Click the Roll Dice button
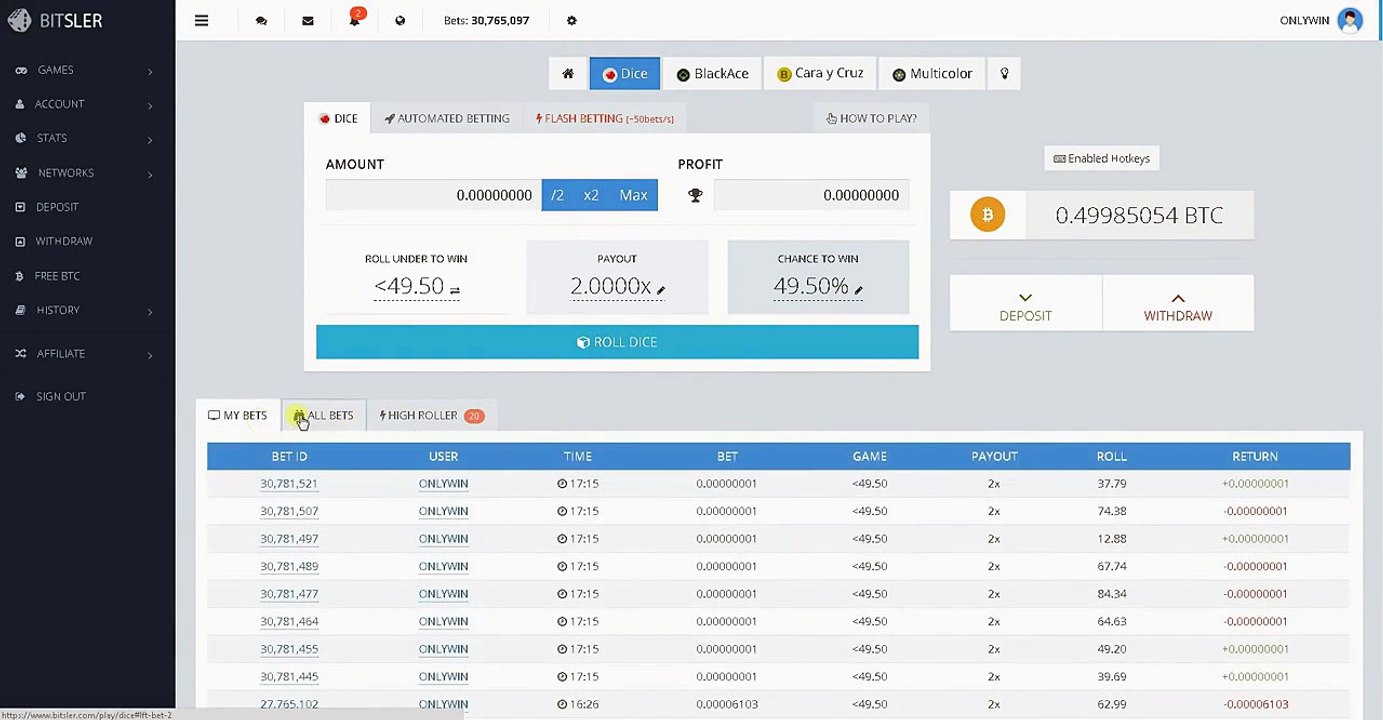The height and width of the screenshot is (720, 1383). point(617,342)
